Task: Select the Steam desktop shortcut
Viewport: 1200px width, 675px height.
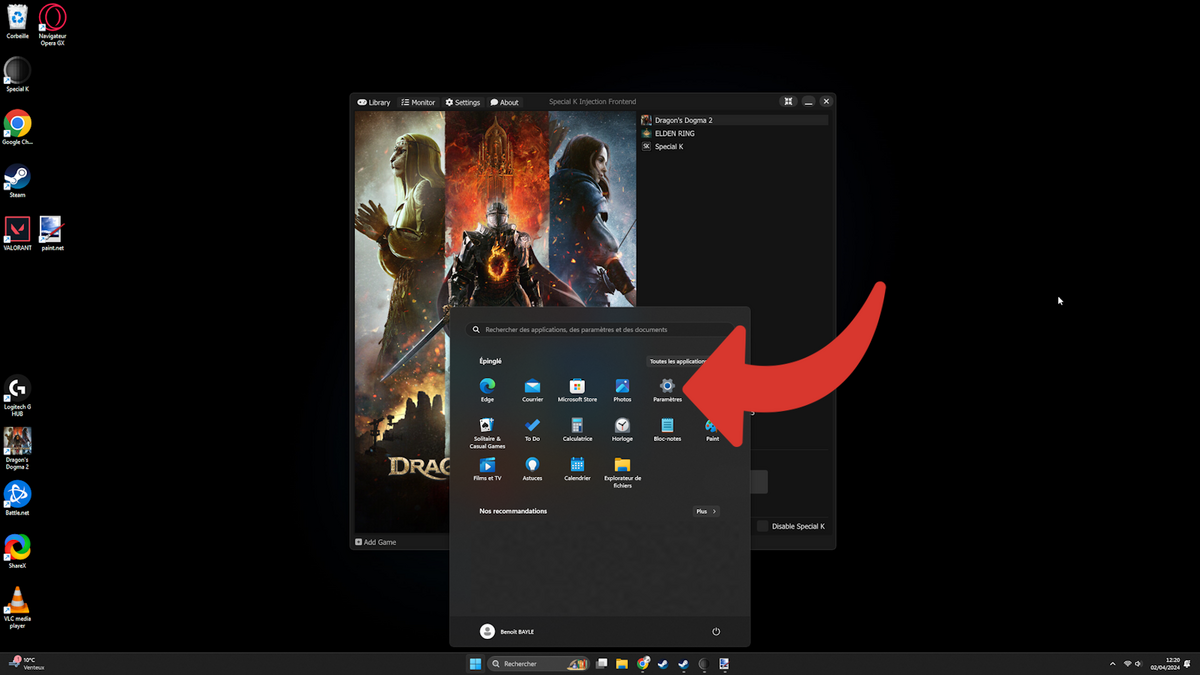Action: [x=18, y=181]
